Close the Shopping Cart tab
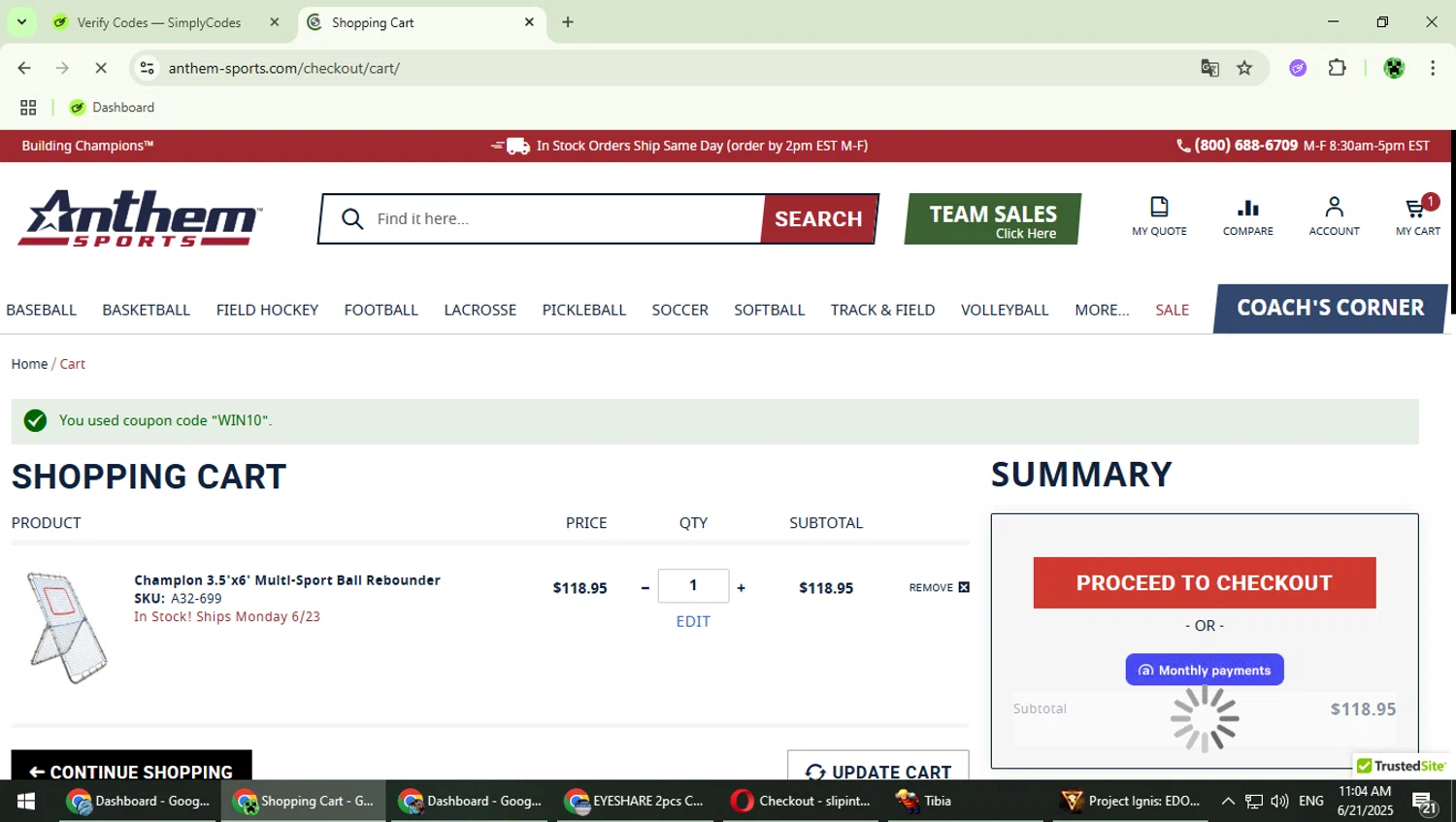Viewport: 1456px width, 822px height. (x=529, y=22)
